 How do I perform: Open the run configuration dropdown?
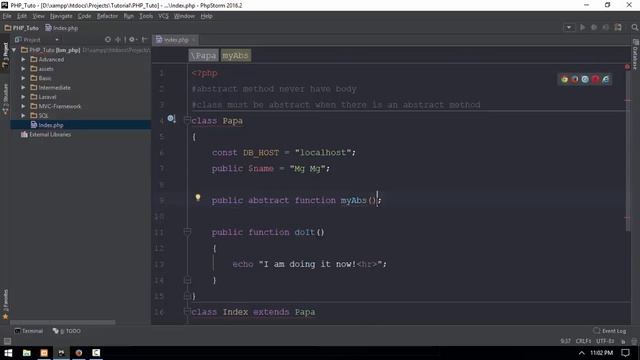(569, 27)
